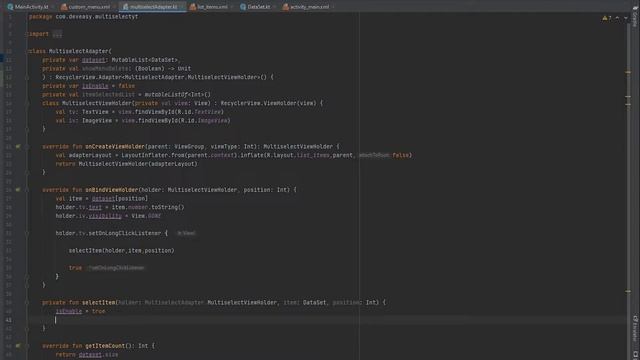Collapse the selectItem function fold
The image size is (640, 360).
pos(27,302)
